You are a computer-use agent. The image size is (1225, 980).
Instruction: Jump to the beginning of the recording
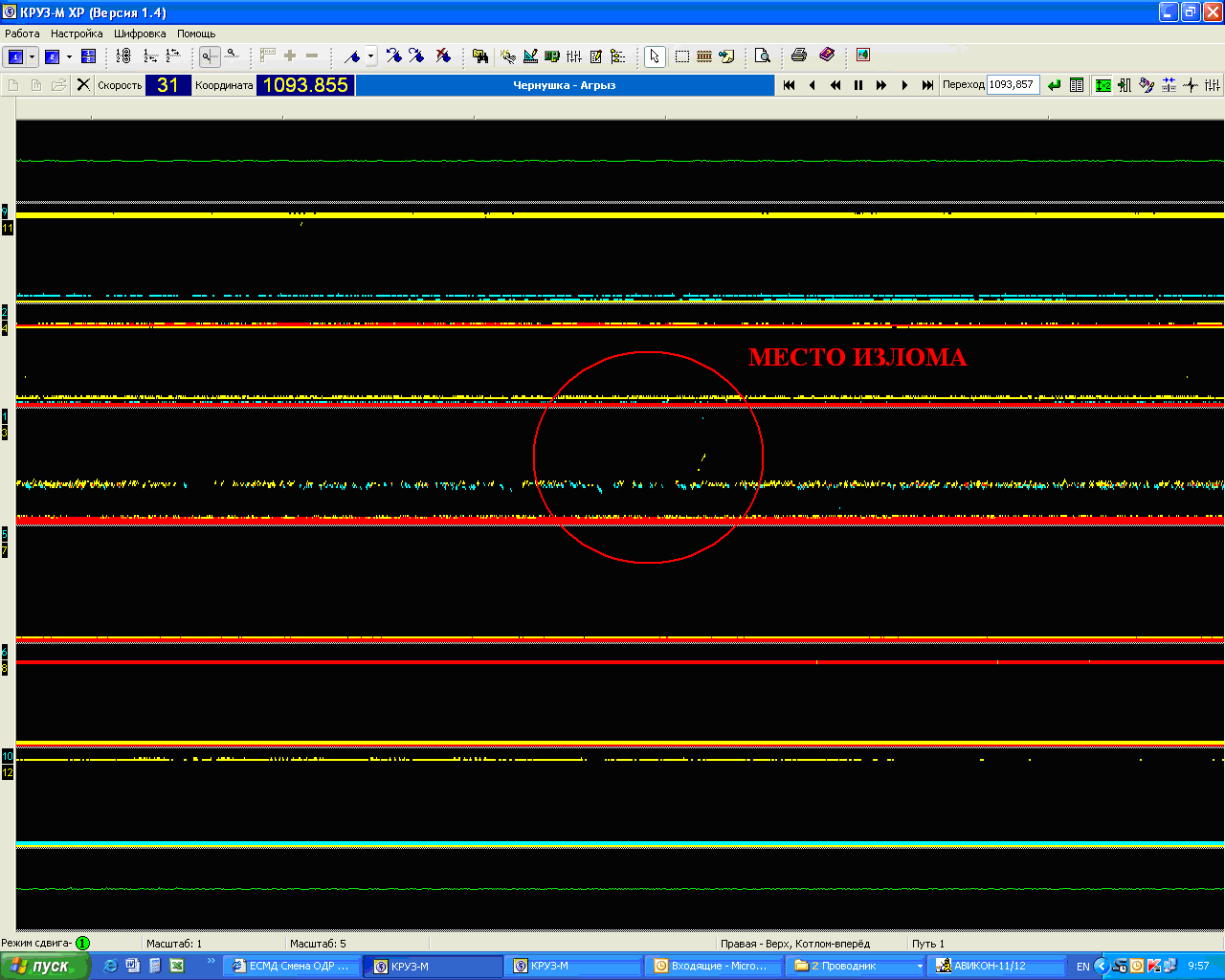click(x=789, y=85)
